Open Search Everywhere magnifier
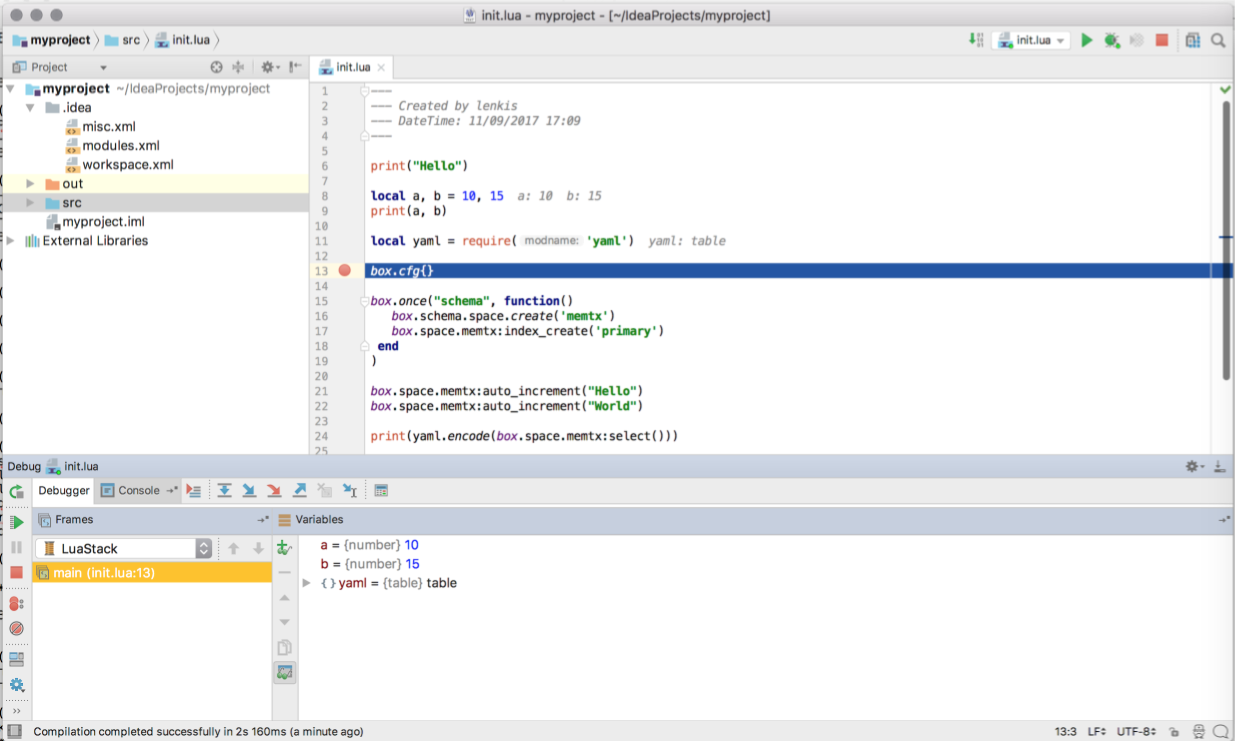Screen dimensions: 1235x741 [x=1218, y=40]
